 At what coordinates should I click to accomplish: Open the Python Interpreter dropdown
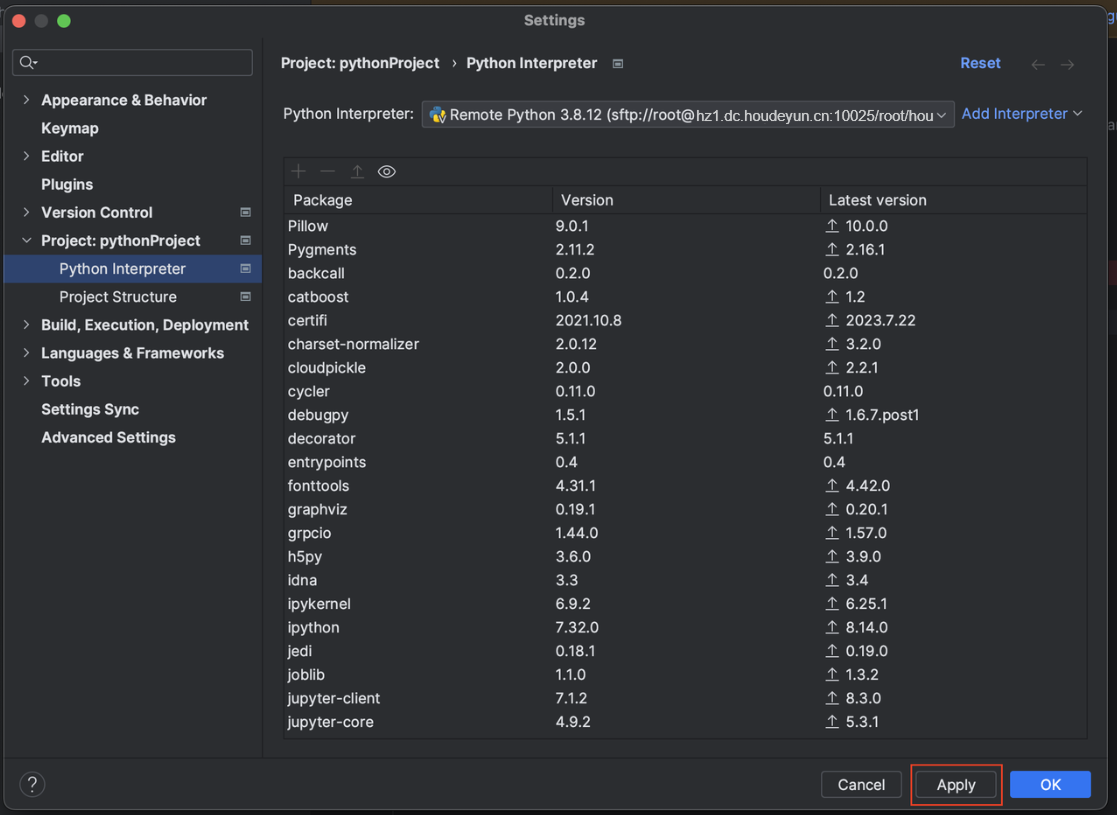pos(688,115)
